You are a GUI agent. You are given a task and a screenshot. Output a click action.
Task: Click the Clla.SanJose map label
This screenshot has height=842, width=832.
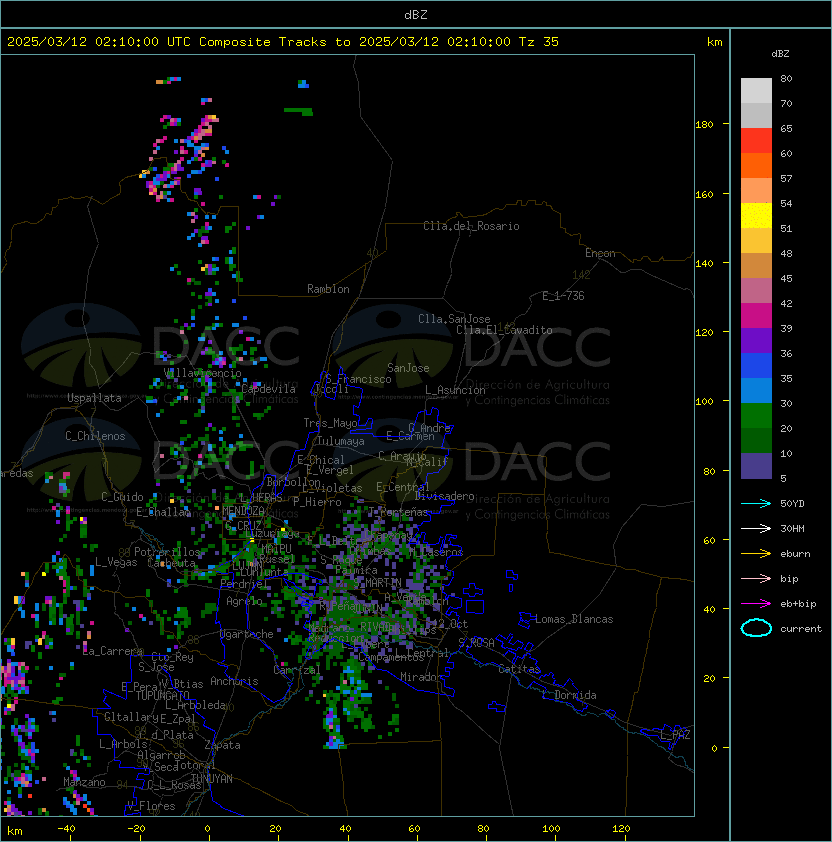pos(454,319)
